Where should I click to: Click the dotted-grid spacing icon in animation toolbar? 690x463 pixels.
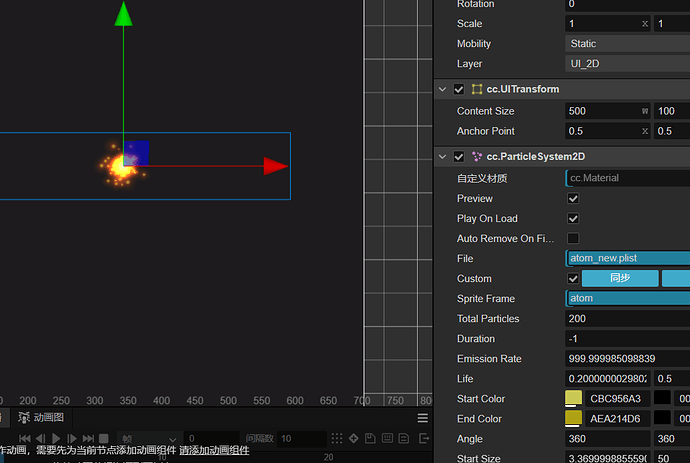coord(337,438)
